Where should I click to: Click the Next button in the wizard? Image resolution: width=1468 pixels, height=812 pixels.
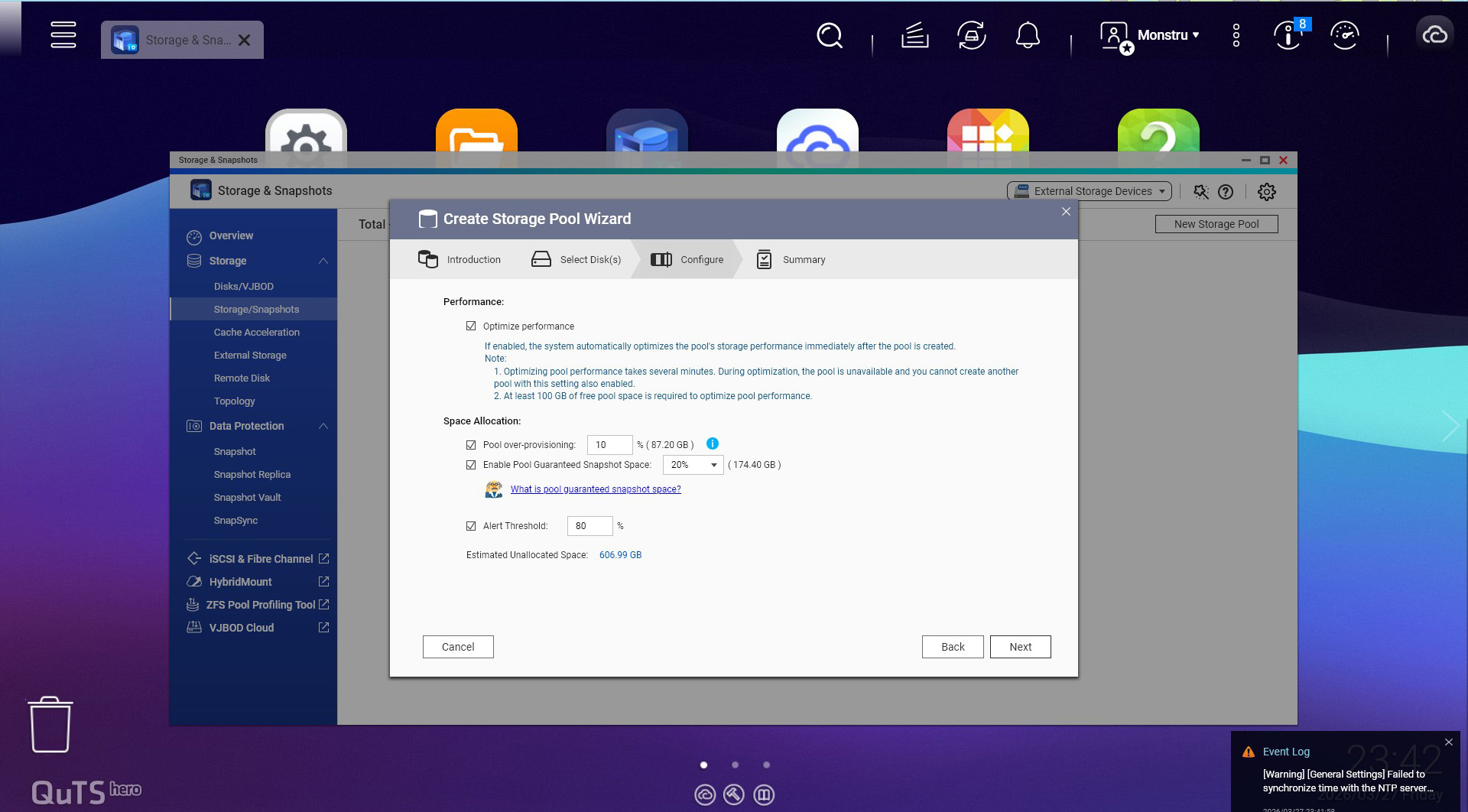click(x=1019, y=647)
